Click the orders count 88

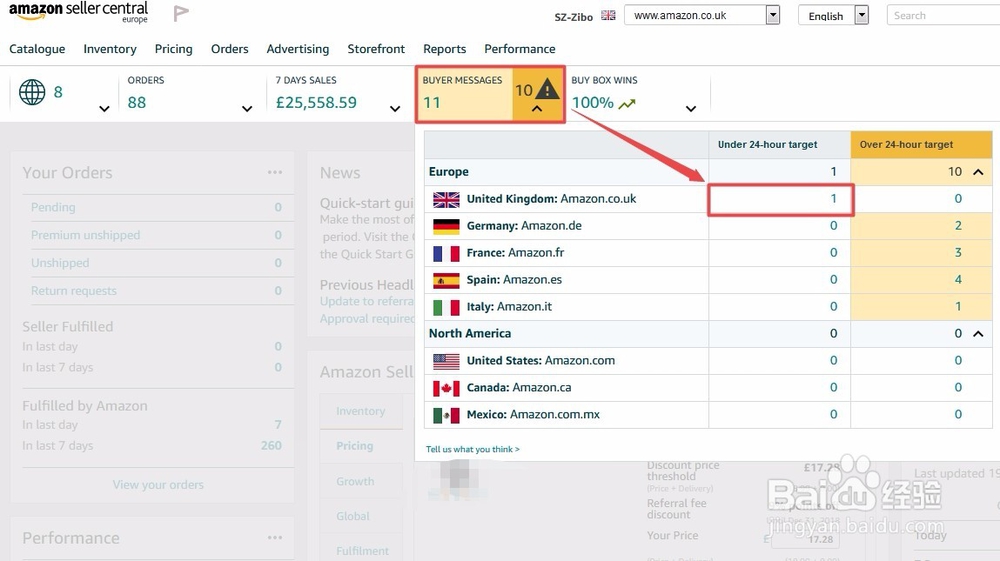click(x=136, y=103)
